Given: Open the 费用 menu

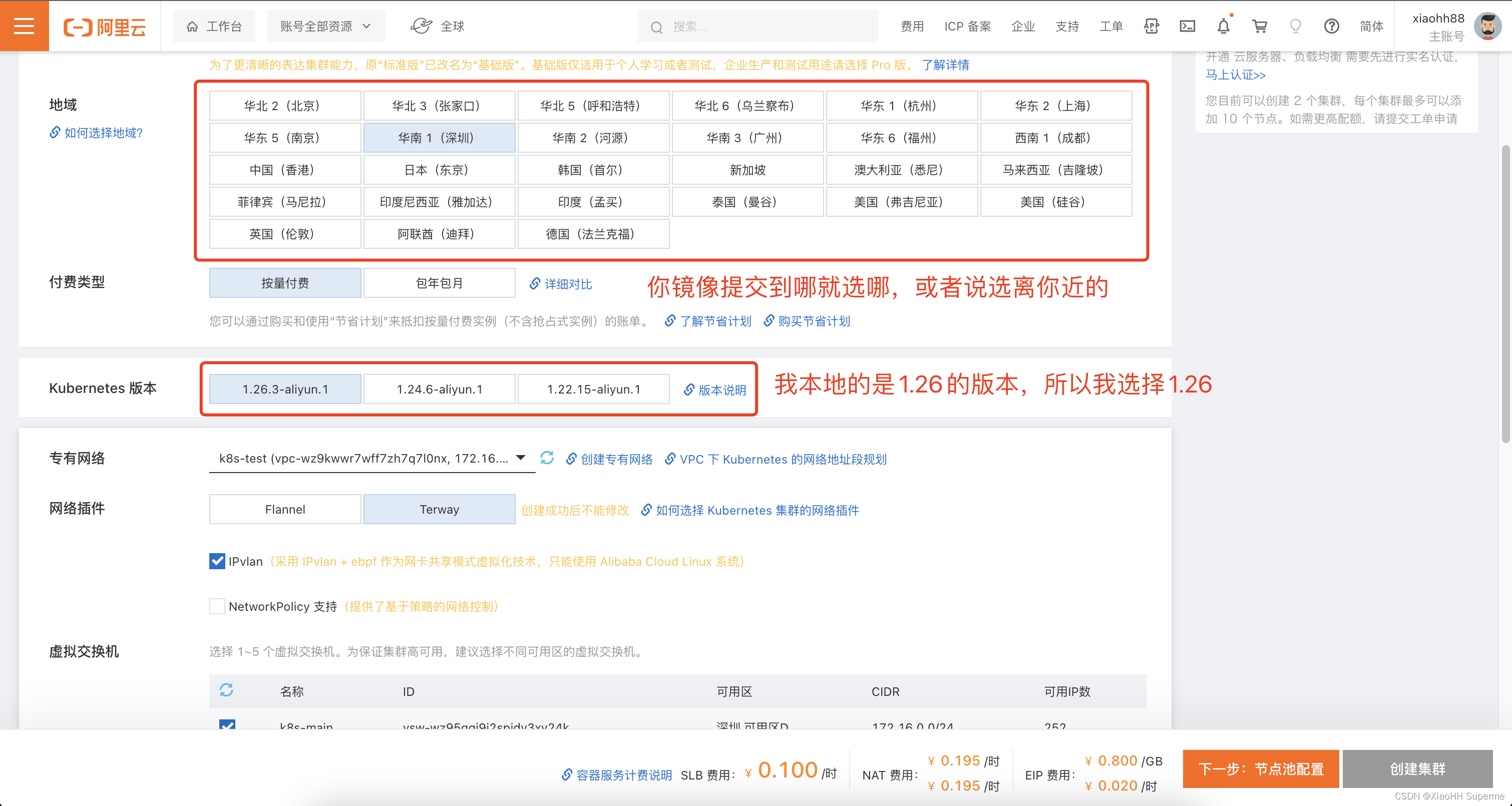Looking at the screenshot, I should click(912, 27).
